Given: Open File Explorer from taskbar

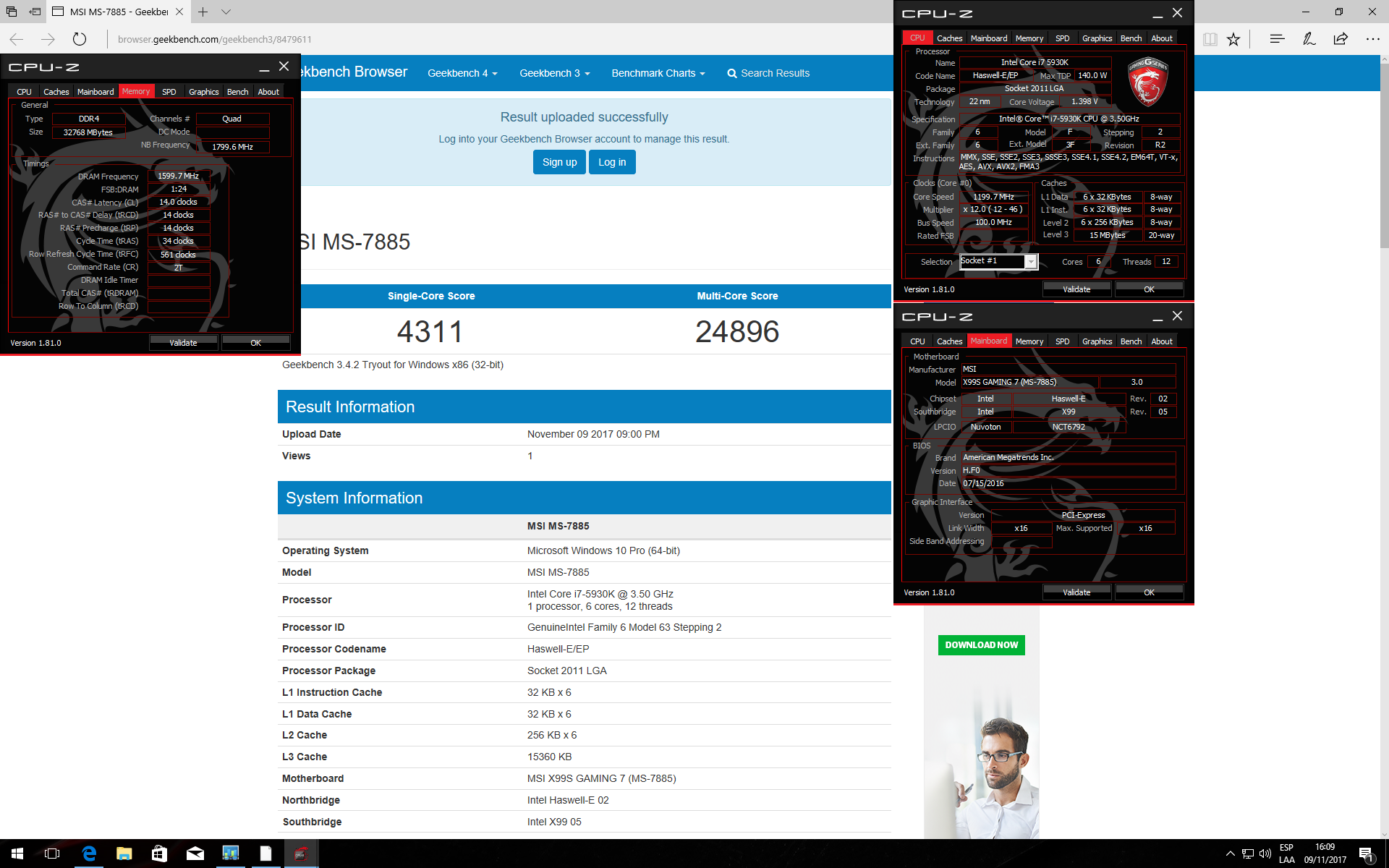Looking at the screenshot, I should [124, 854].
